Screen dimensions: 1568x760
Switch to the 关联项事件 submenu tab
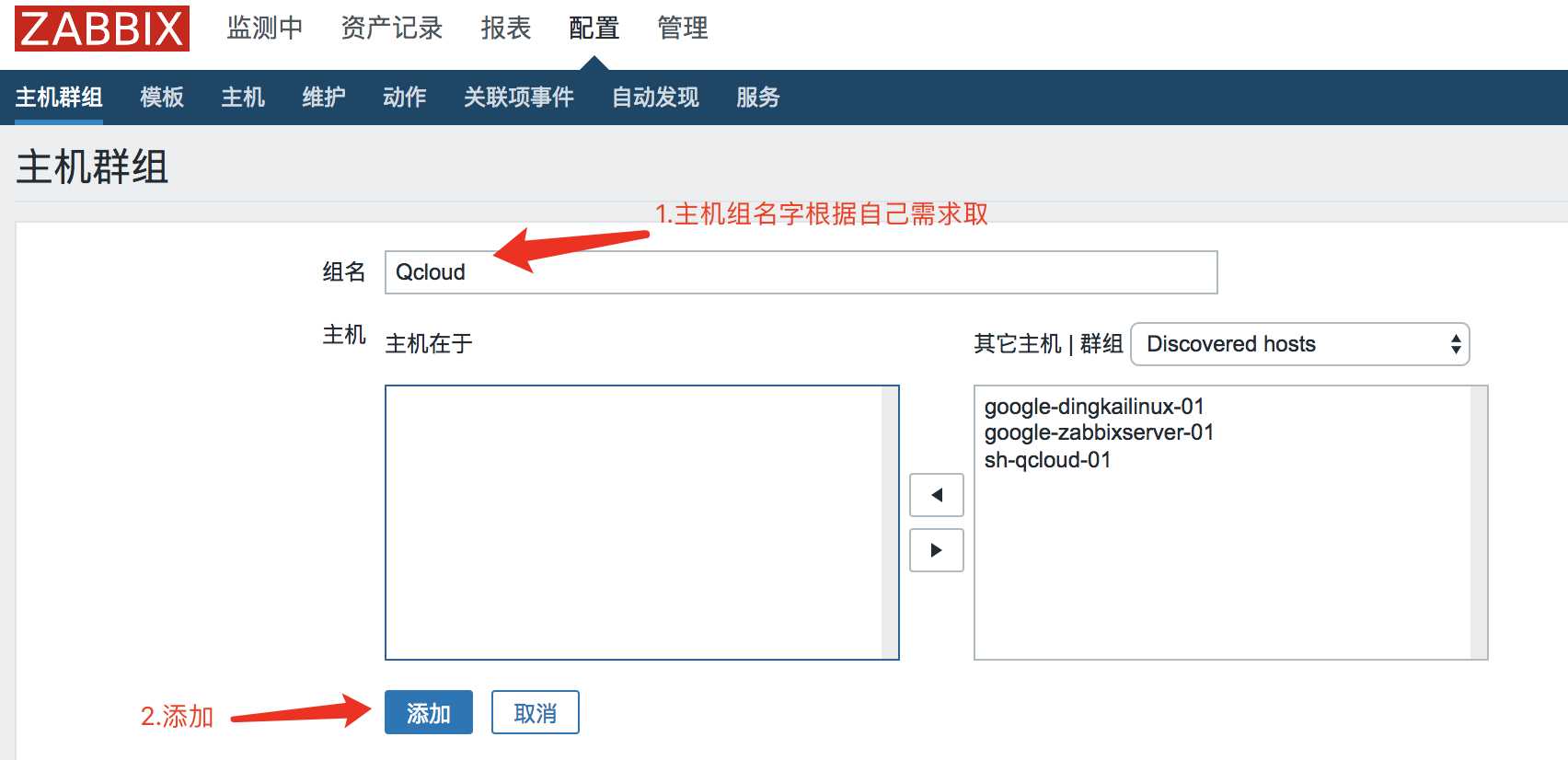click(x=519, y=97)
